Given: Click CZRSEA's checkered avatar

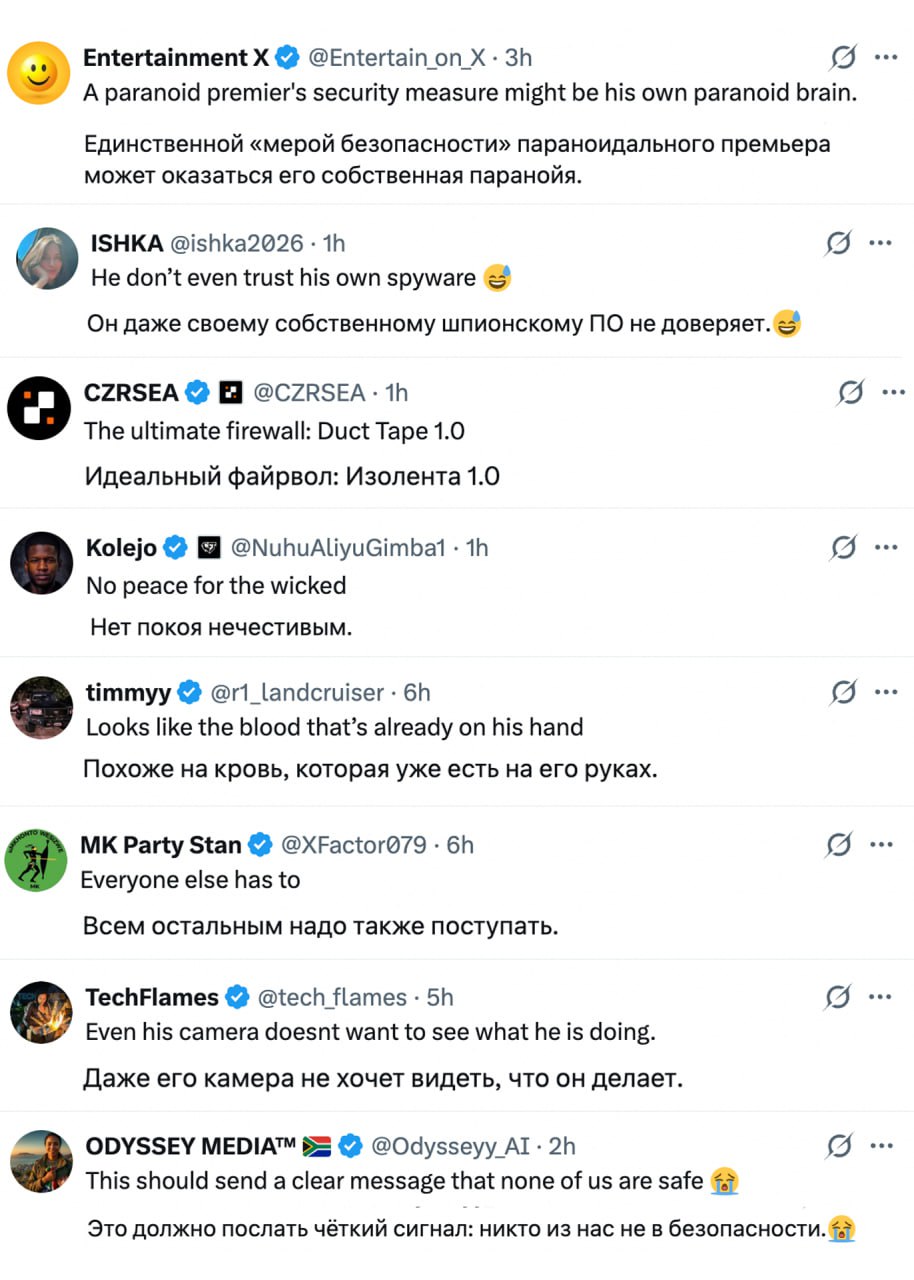Looking at the screenshot, I should click(39, 408).
